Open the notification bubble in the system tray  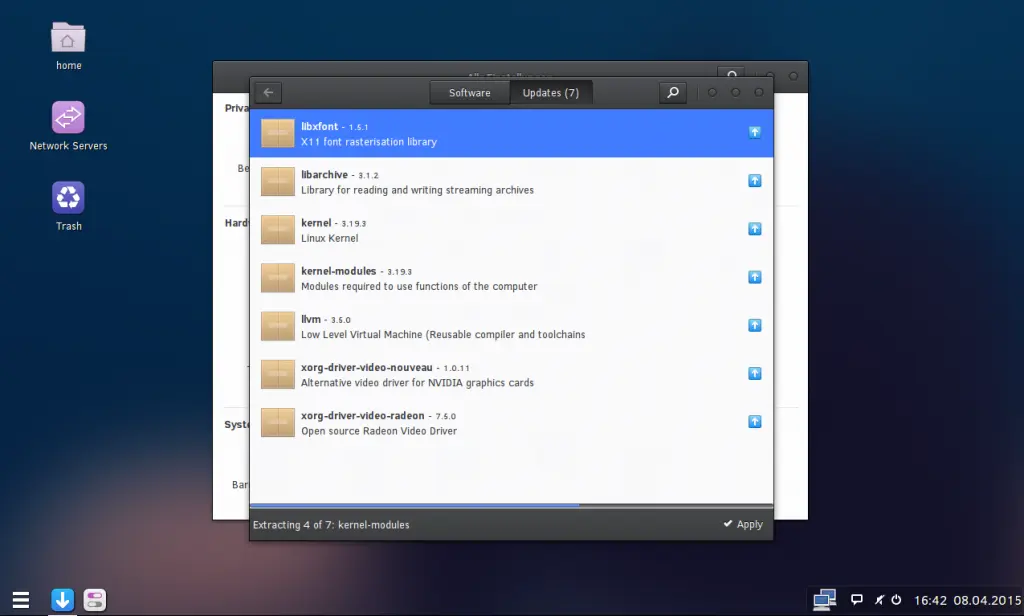tap(857, 598)
